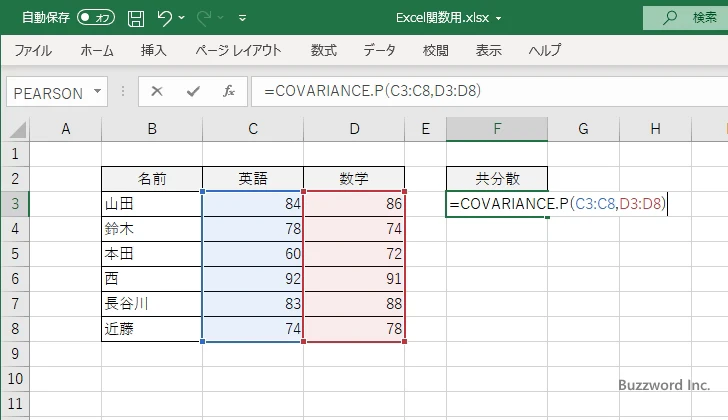Toggle the AutoSave switch
This screenshot has width=728, height=420.
(x=96, y=18)
